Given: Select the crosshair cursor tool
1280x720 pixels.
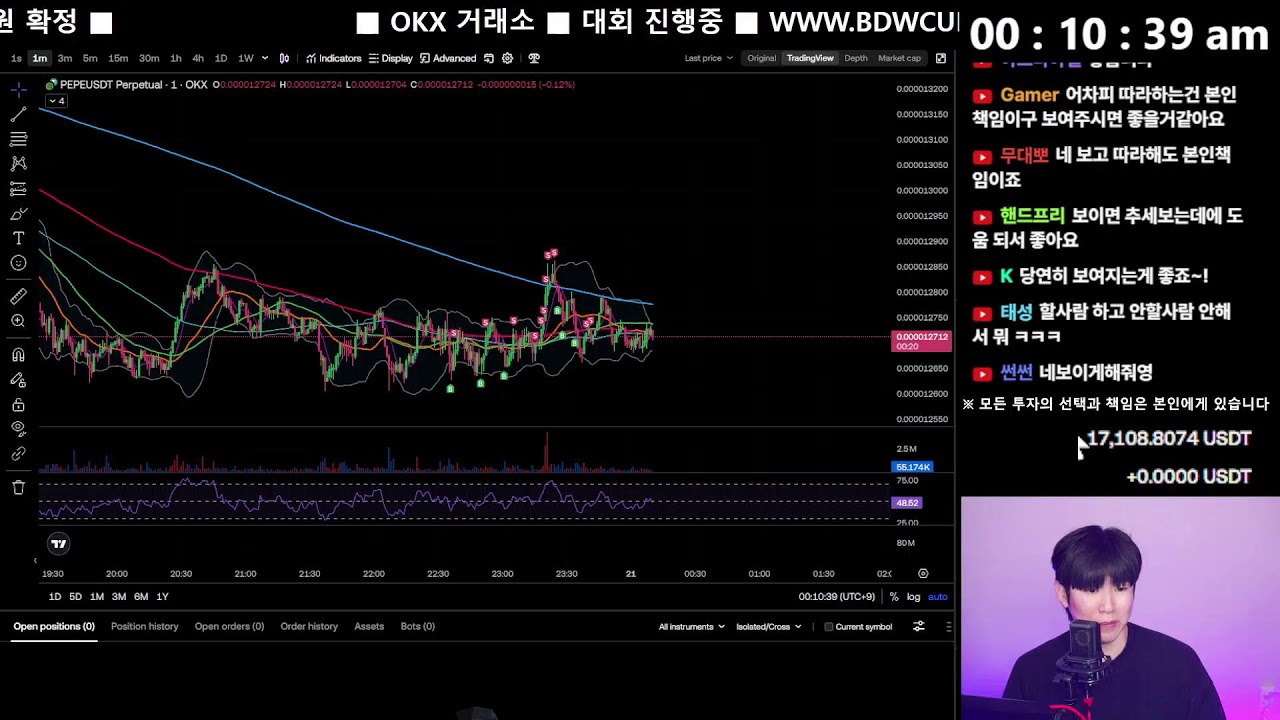Looking at the screenshot, I should pyautogui.click(x=18, y=90).
